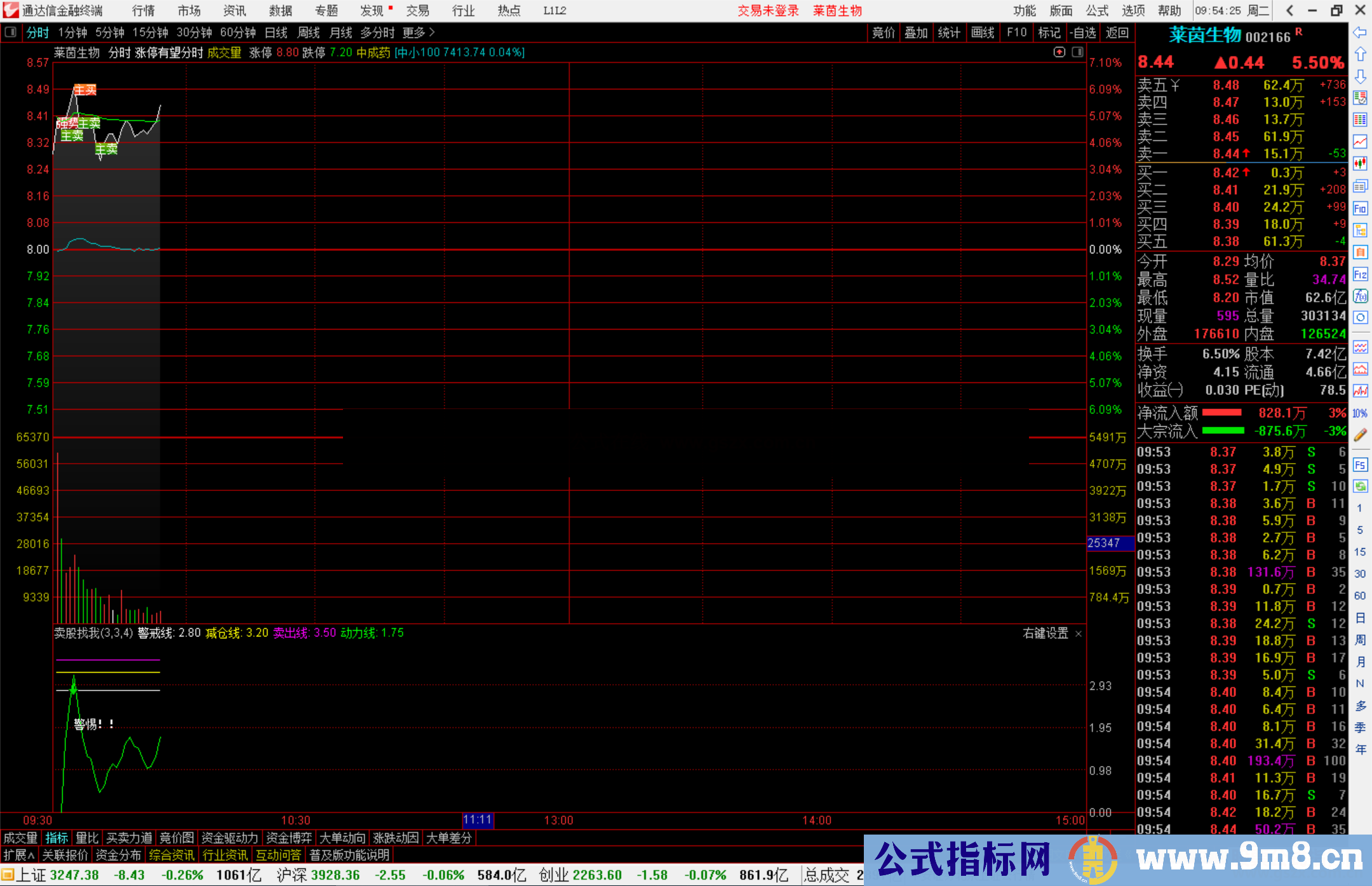This screenshot has height=886, width=1372.
Task: Open the F10 info sidebar icon
Action: (x=1360, y=209)
